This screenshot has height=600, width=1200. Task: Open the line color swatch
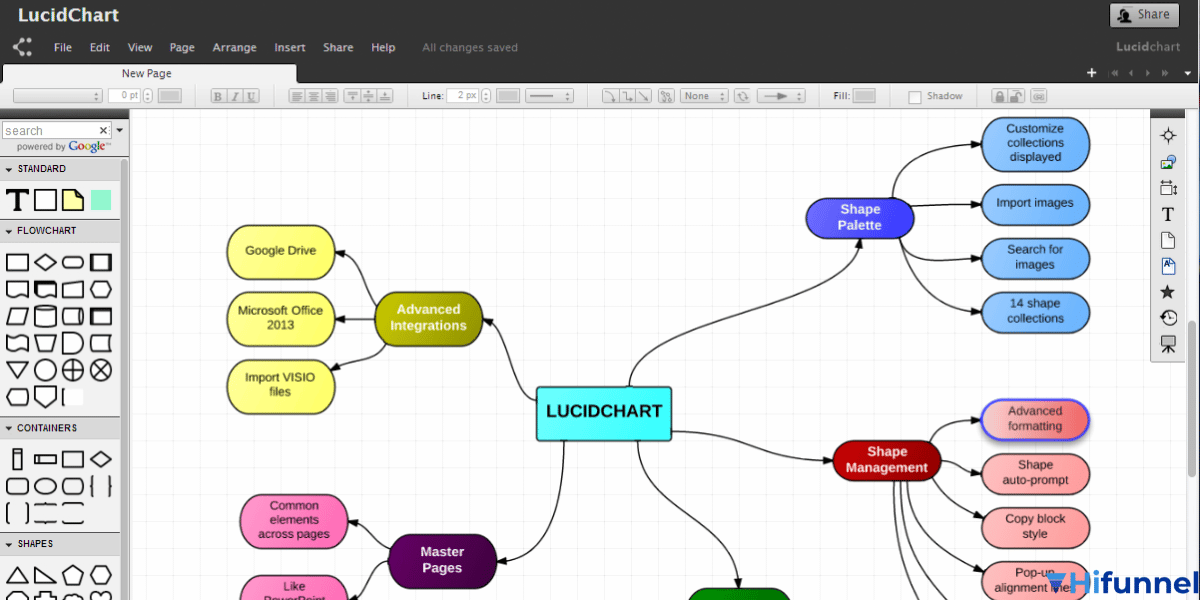coord(508,96)
